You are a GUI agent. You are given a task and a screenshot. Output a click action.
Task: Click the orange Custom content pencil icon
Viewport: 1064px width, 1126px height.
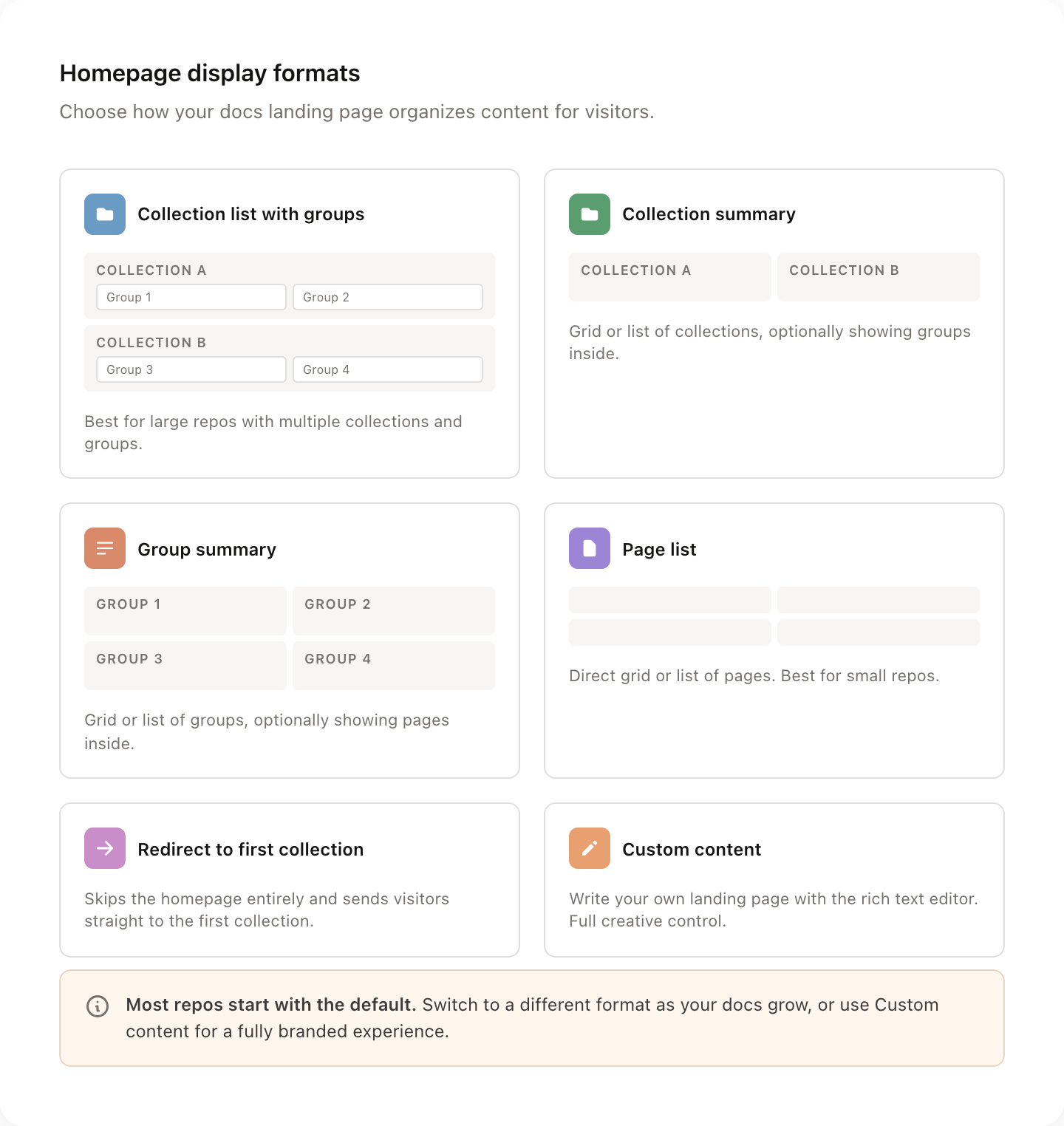point(589,848)
